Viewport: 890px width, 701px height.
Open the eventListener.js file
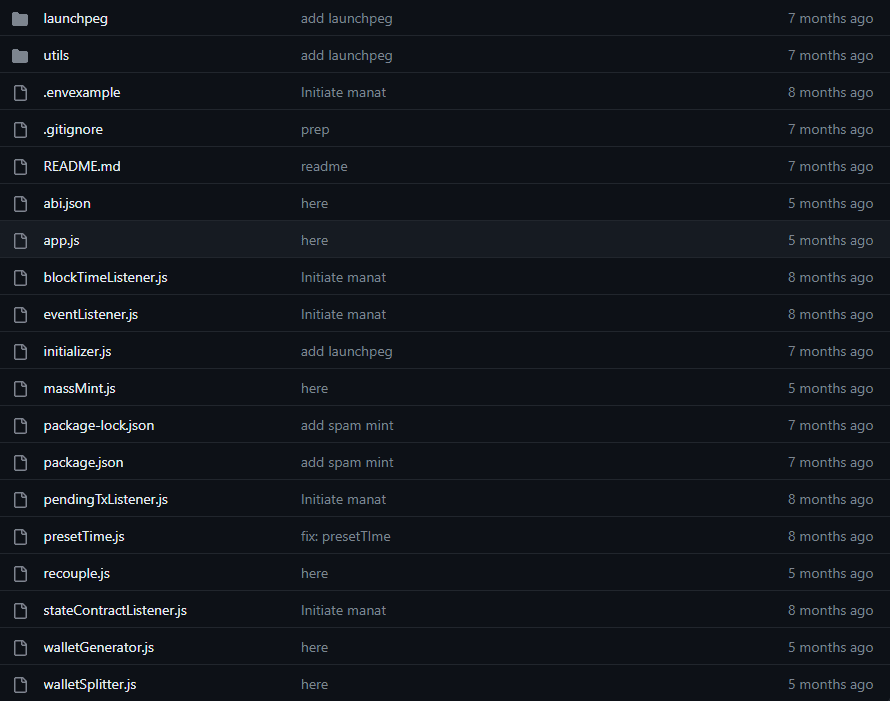(90, 315)
